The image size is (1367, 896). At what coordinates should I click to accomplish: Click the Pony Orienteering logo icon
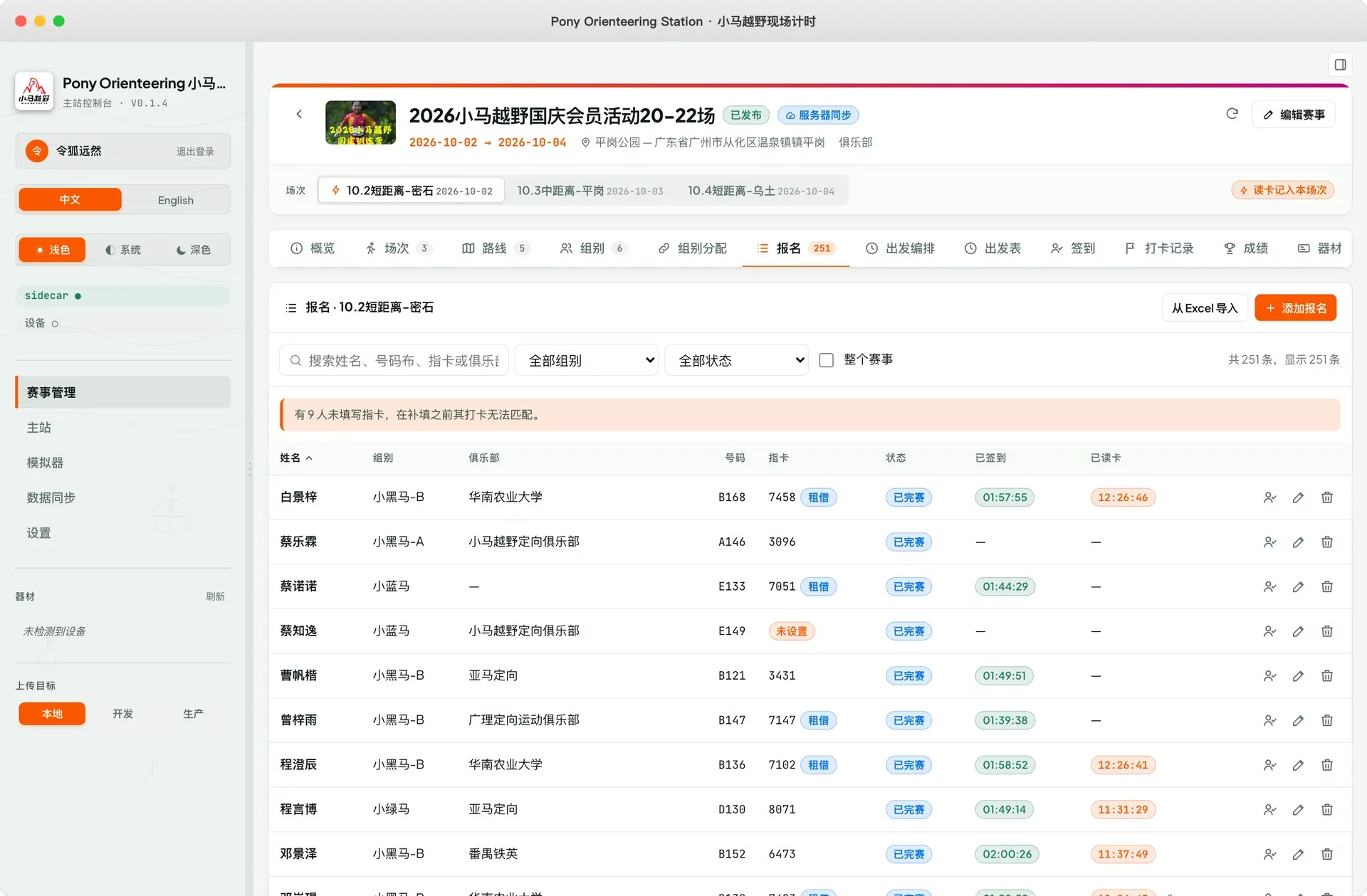pyautogui.click(x=34, y=91)
